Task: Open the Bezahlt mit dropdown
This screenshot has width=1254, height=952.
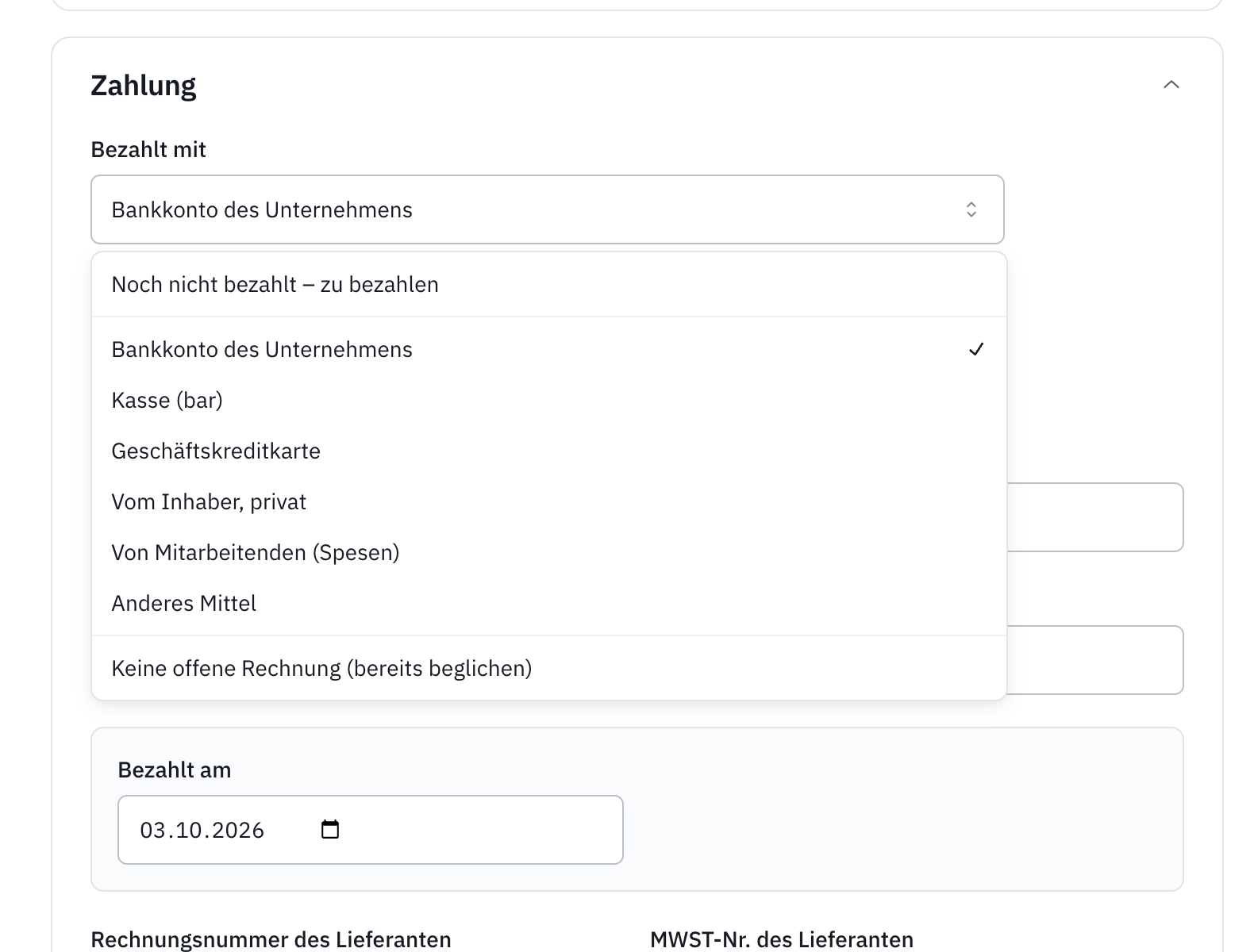Action: [548, 209]
